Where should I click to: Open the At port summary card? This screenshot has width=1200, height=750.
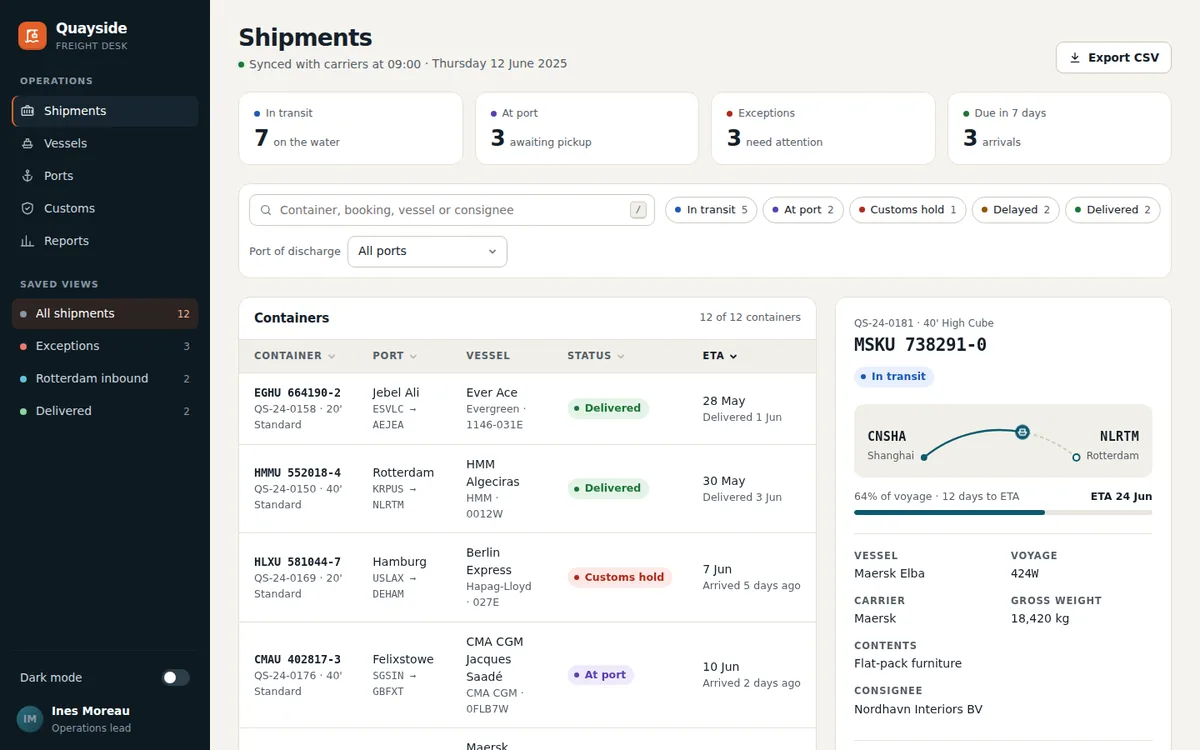coord(587,128)
